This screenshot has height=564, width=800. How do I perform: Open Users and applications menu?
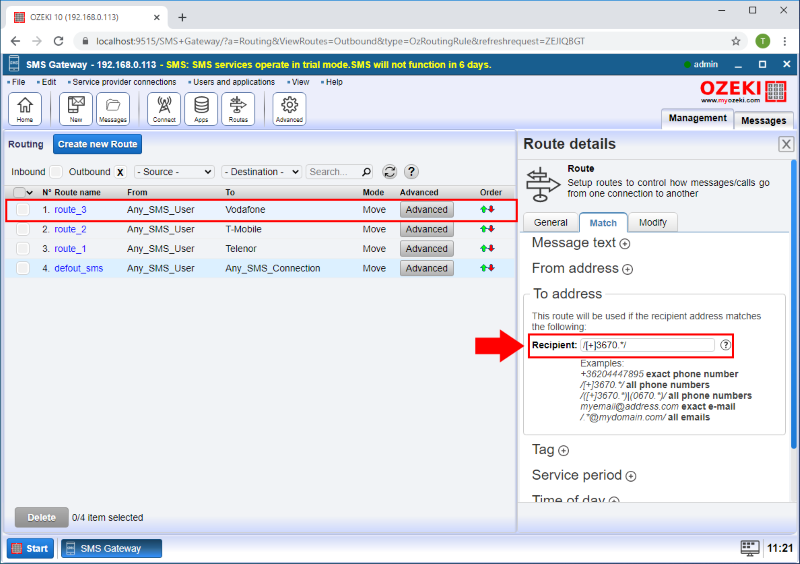pyautogui.click(x=233, y=82)
